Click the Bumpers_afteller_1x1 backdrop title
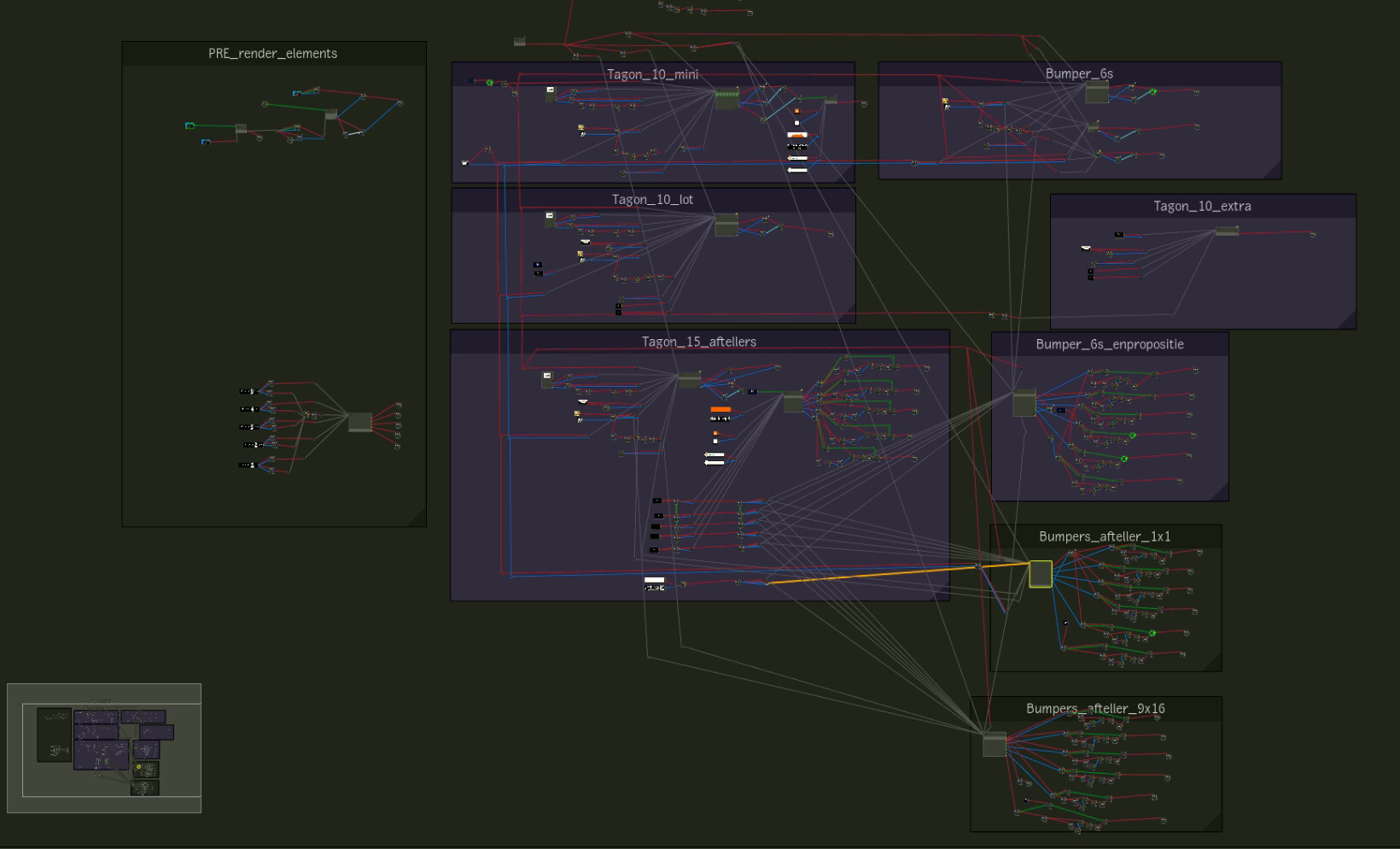The image size is (1400, 849). click(1105, 536)
